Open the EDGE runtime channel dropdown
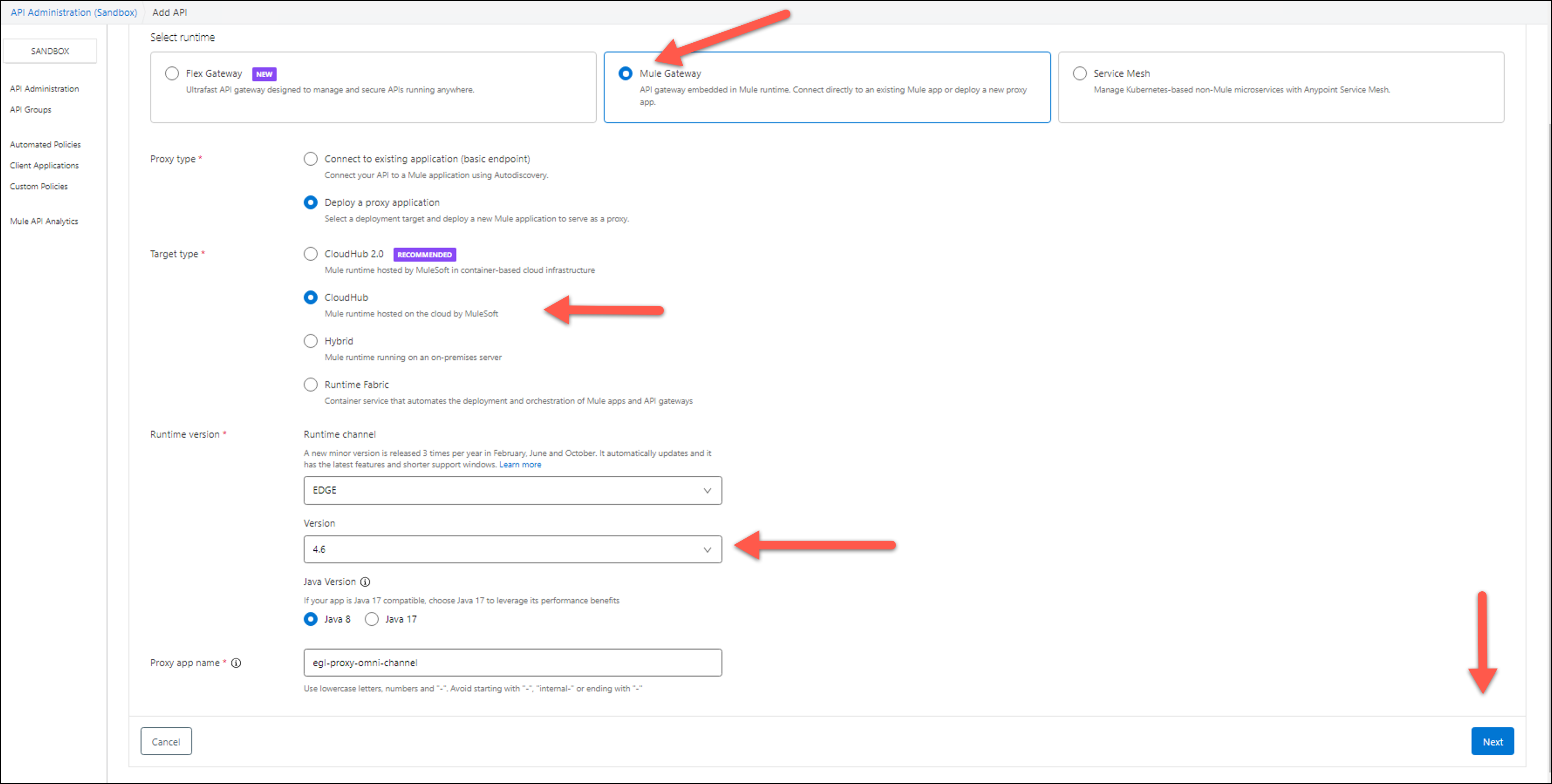This screenshot has height=784, width=1552. [x=513, y=491]
